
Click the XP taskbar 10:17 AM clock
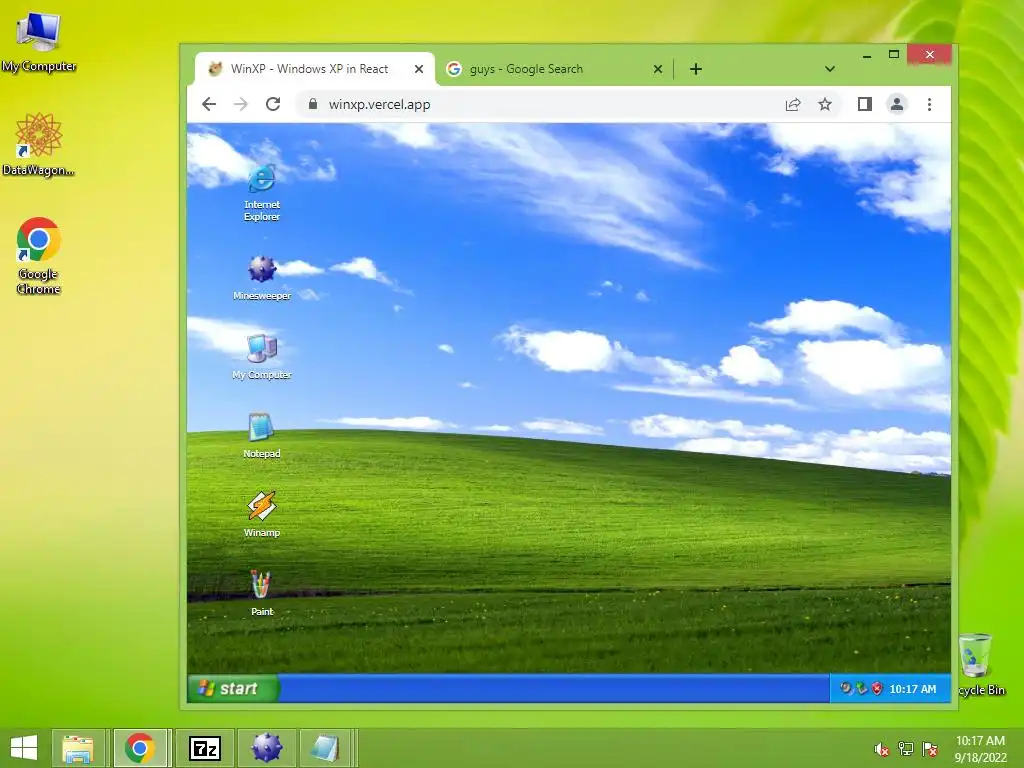[x=912, y=689]
